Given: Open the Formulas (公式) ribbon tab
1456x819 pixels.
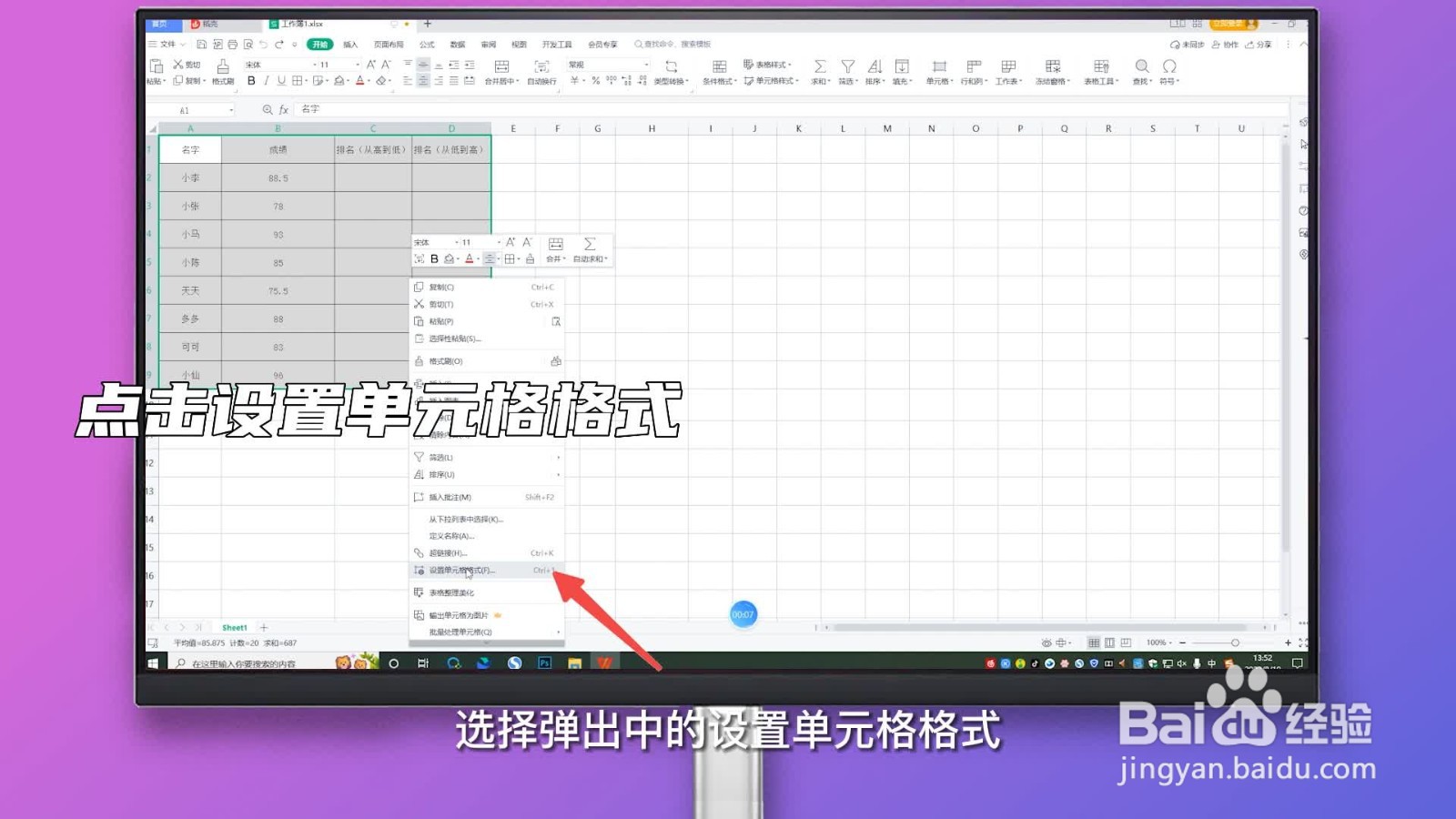Looking at the screenshot, I should [427, 44].
